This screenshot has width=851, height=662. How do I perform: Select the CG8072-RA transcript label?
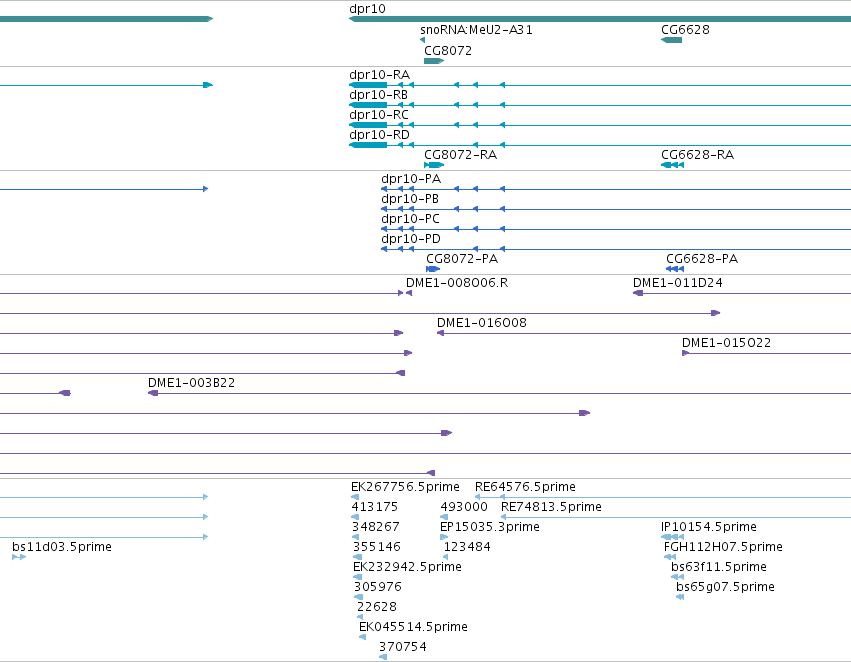(460, 155)
